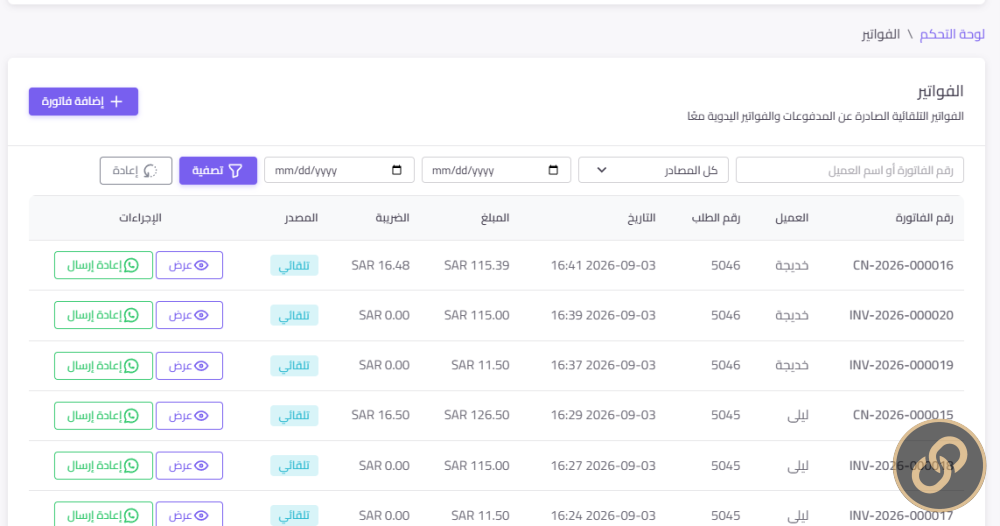Screen dimensions: 1000x526
Task: View invoice INV-2026-000020
Action: tap(189, 315)
